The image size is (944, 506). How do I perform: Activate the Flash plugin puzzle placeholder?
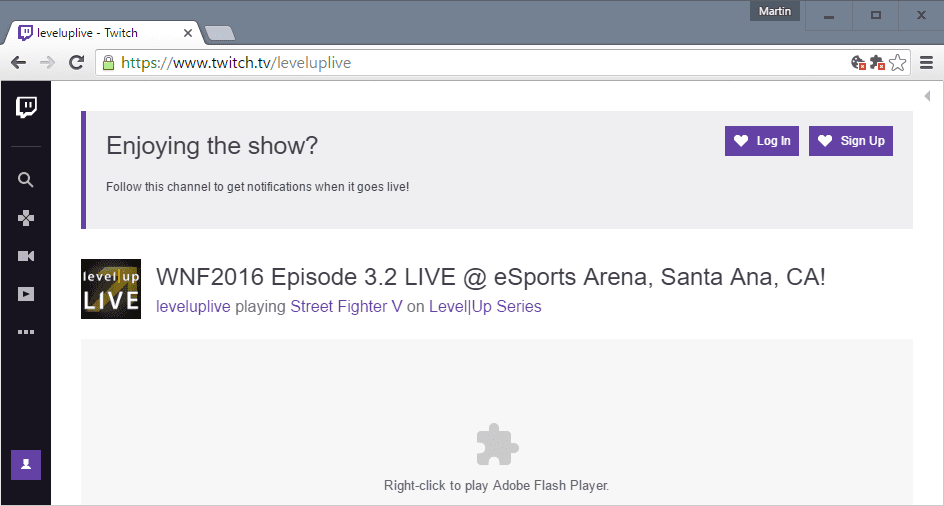(x=497, y=444)
